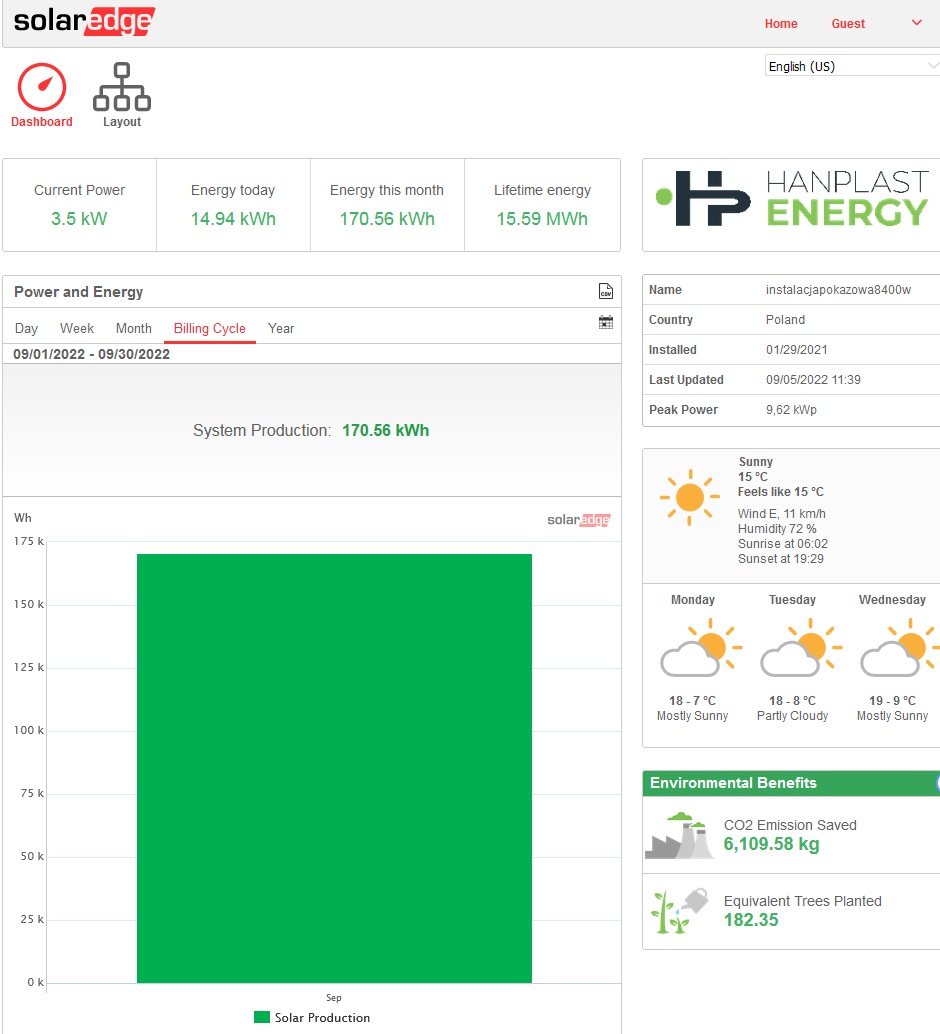Click the Hanplast Energy logo

pos(792,198)
